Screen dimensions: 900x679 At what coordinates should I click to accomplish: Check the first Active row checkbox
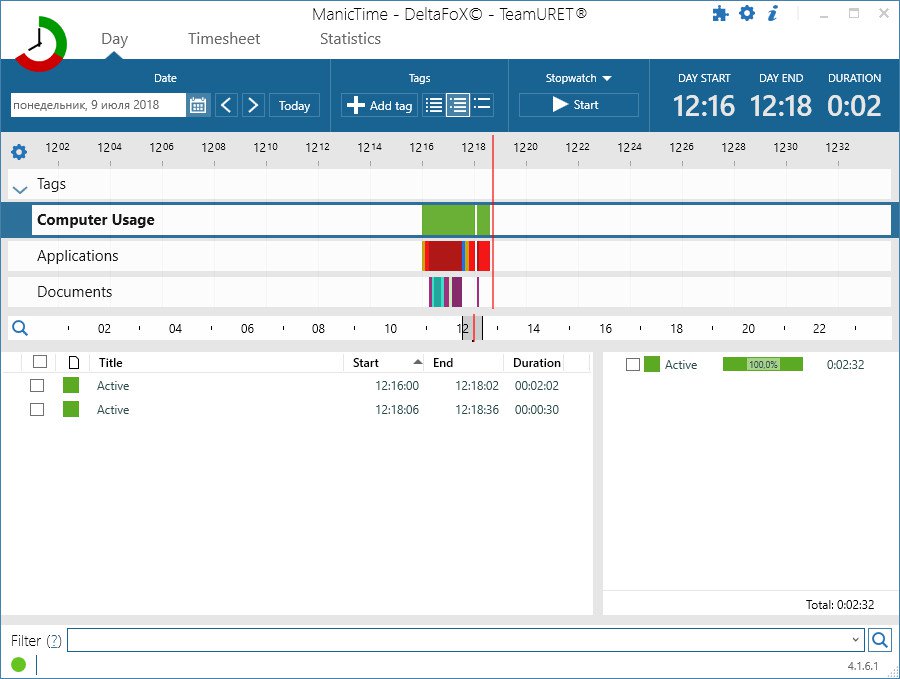click(37, 386)
